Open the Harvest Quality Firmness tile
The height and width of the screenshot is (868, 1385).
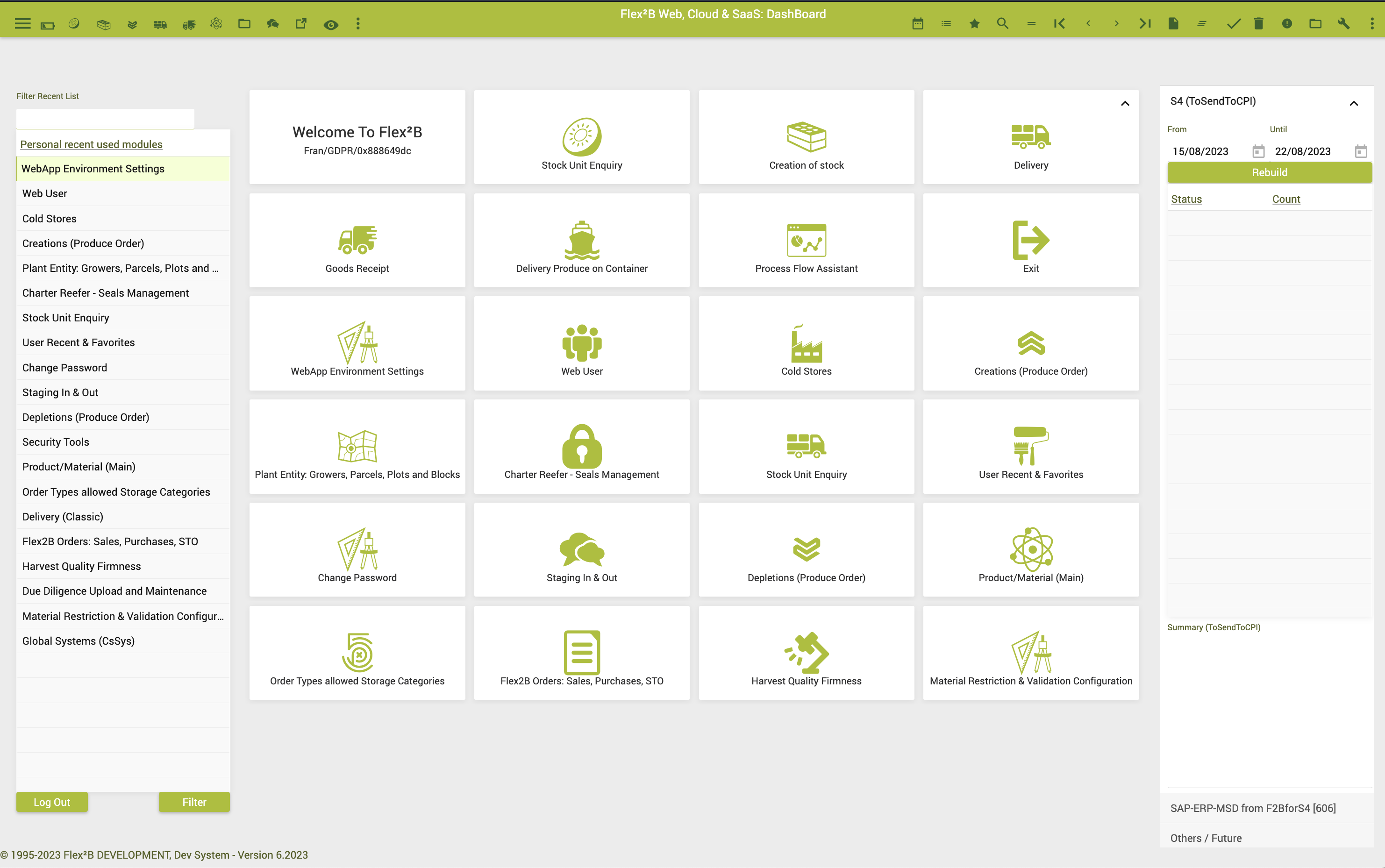(806, 653)
